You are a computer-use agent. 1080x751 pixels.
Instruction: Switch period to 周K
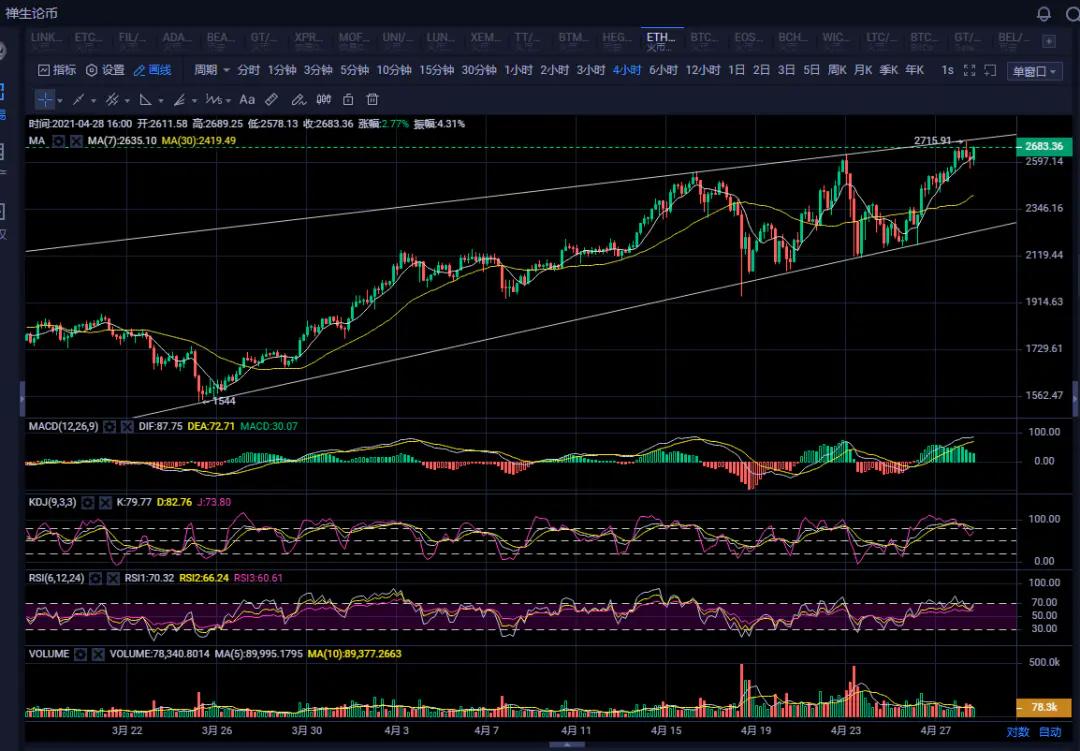coord(837,70)
